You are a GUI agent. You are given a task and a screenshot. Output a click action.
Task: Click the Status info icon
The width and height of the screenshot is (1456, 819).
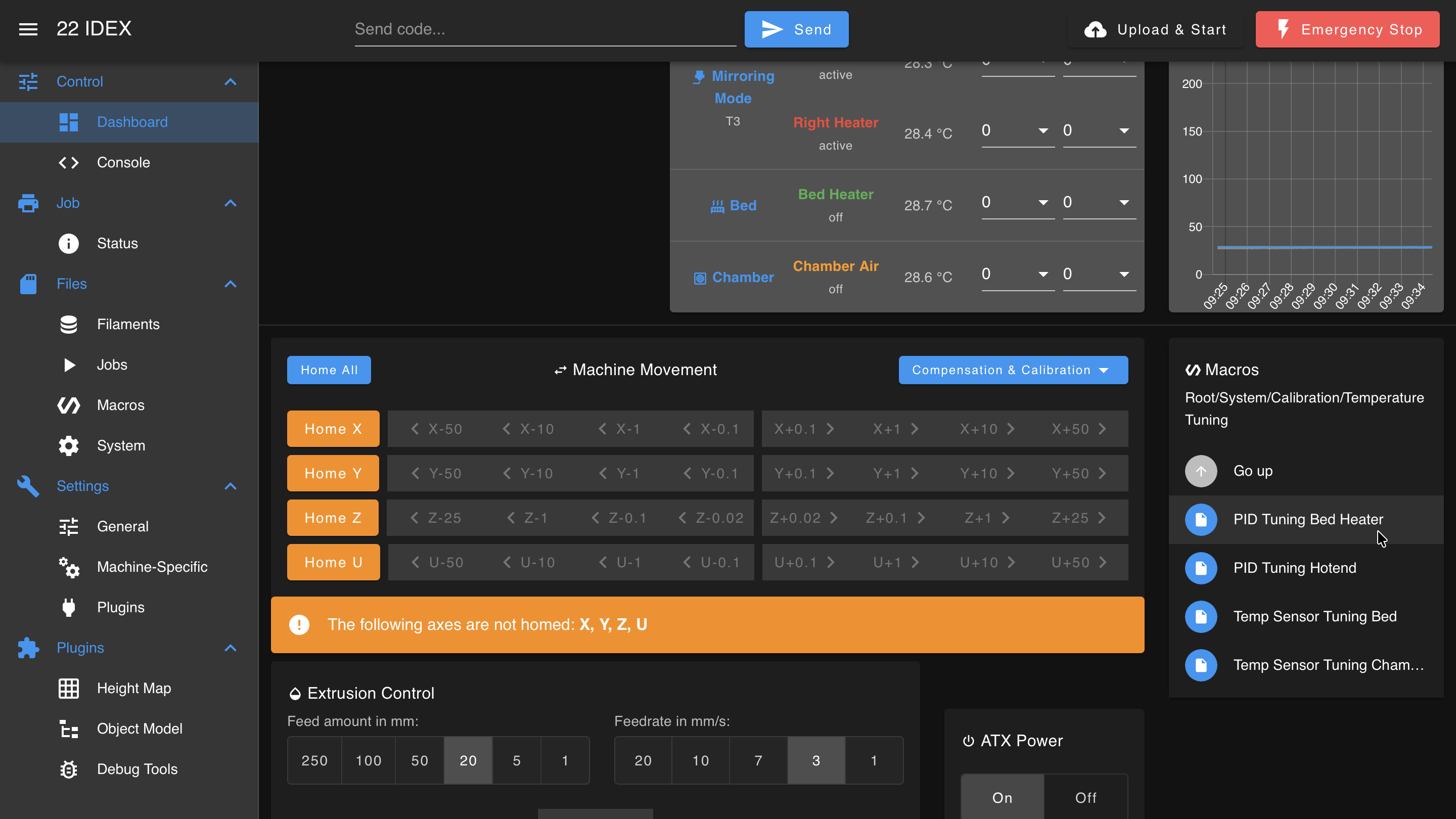[69, 244]
